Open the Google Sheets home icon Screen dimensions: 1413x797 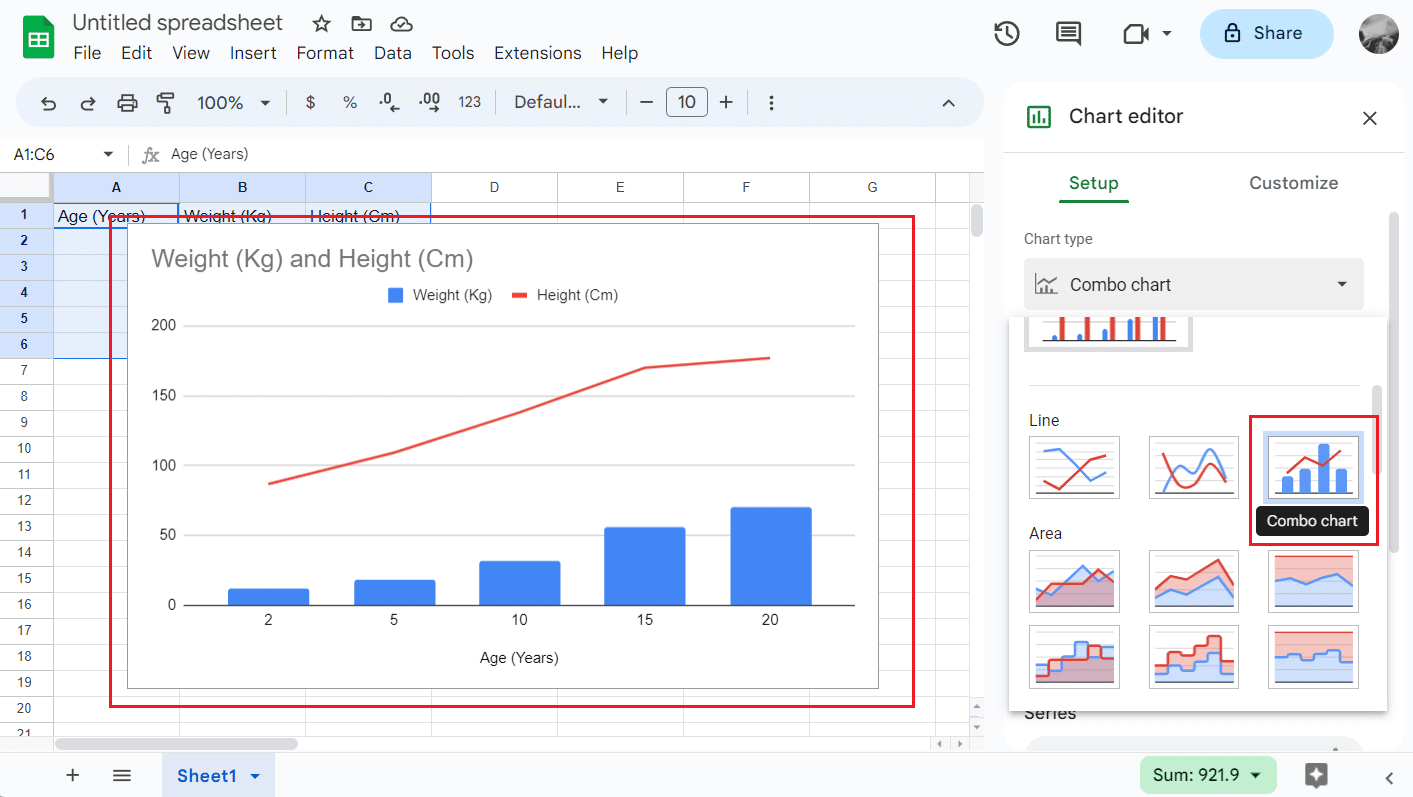pos(39,39)
